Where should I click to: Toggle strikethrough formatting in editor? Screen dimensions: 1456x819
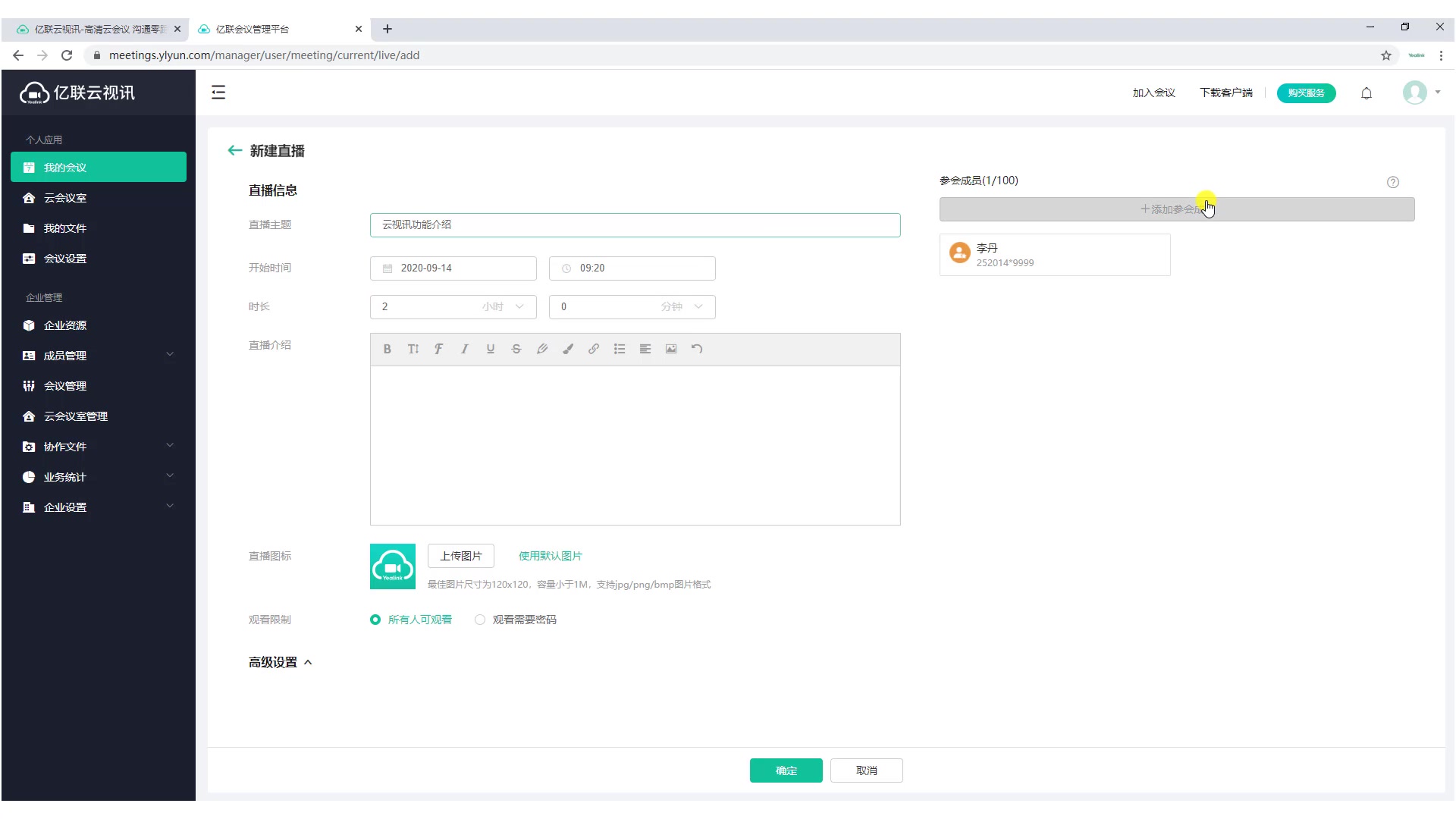(516, 349)
